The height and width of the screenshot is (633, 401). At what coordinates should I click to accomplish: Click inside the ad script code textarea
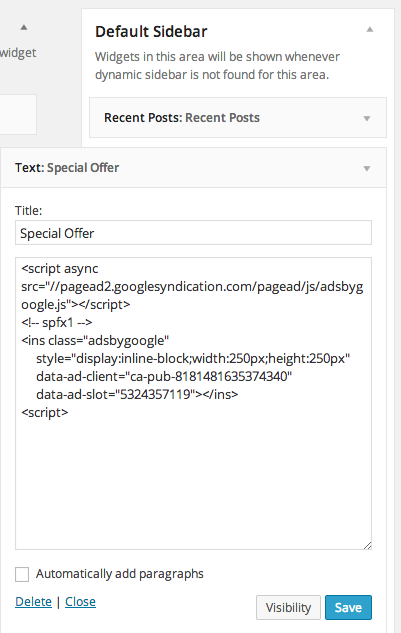(193, 404)
